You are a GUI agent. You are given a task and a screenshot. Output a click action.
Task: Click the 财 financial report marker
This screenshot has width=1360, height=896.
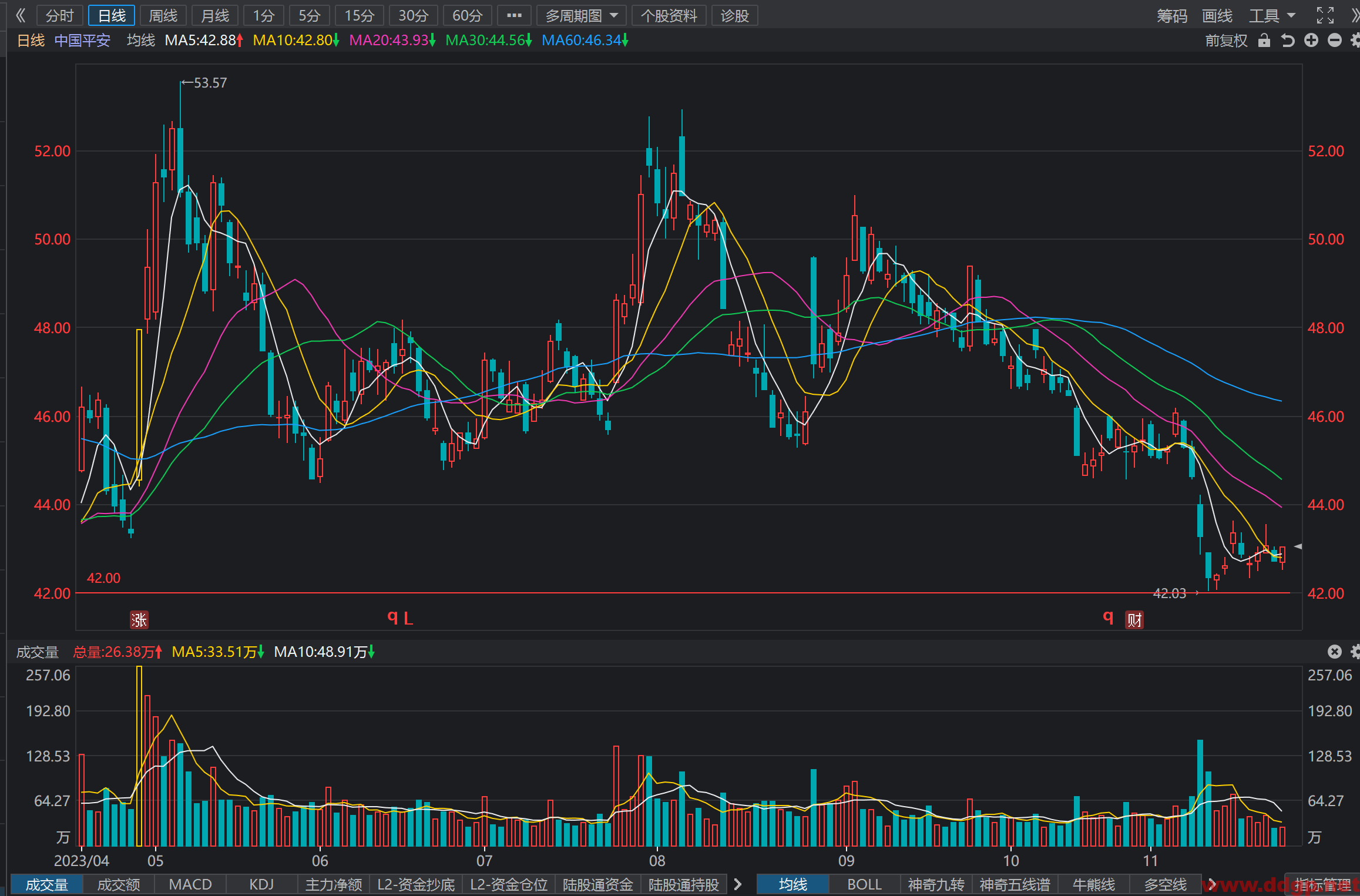click(x=1134, y=619)
